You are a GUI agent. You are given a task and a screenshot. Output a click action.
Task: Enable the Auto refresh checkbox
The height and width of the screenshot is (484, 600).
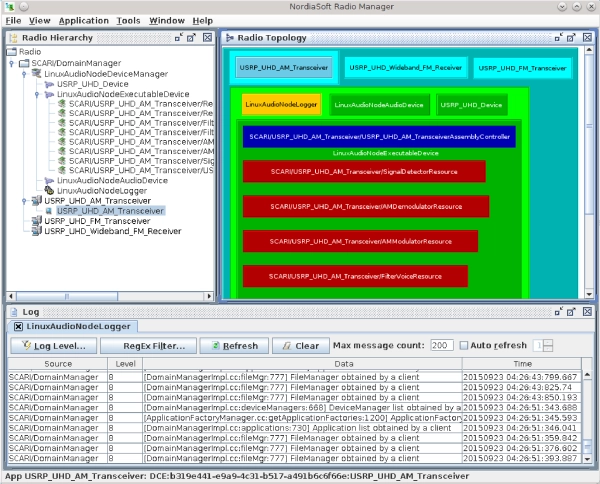click(x=463, y=345)
